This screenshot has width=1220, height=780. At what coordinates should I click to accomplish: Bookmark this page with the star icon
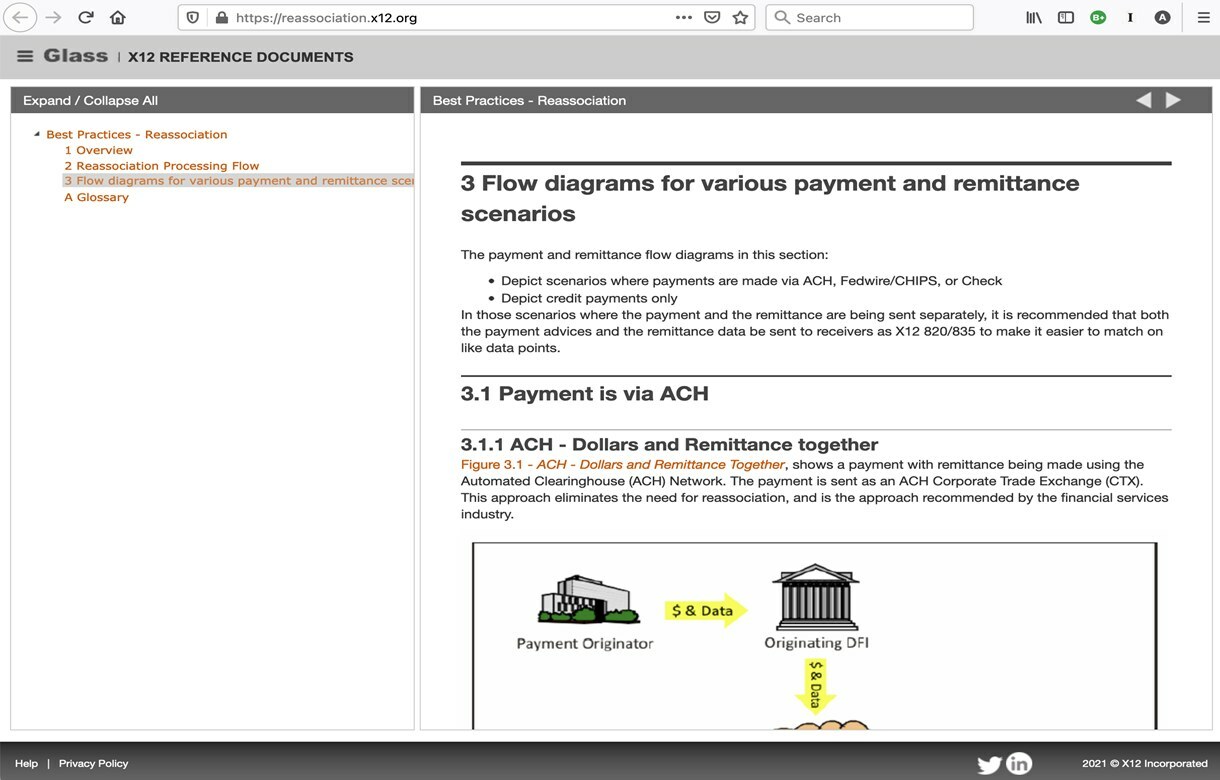[740, 17]
